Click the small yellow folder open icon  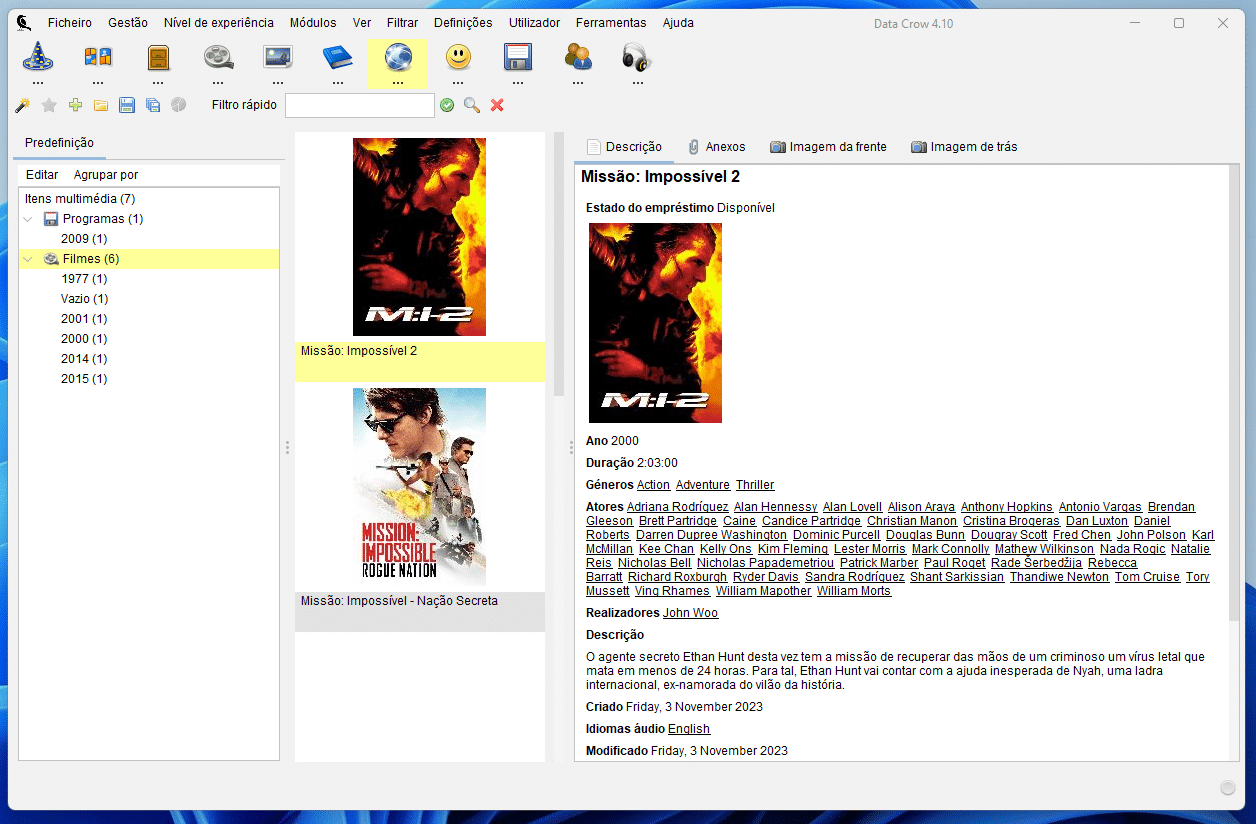point(101,105)
